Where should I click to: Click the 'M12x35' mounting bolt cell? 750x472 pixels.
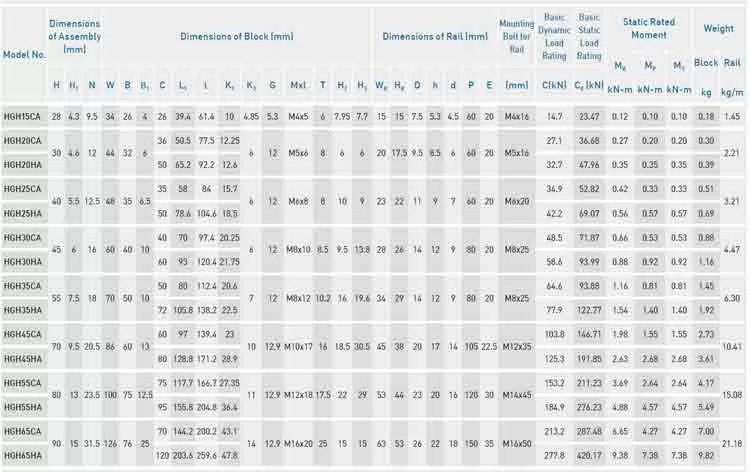[x=517, y=346]
